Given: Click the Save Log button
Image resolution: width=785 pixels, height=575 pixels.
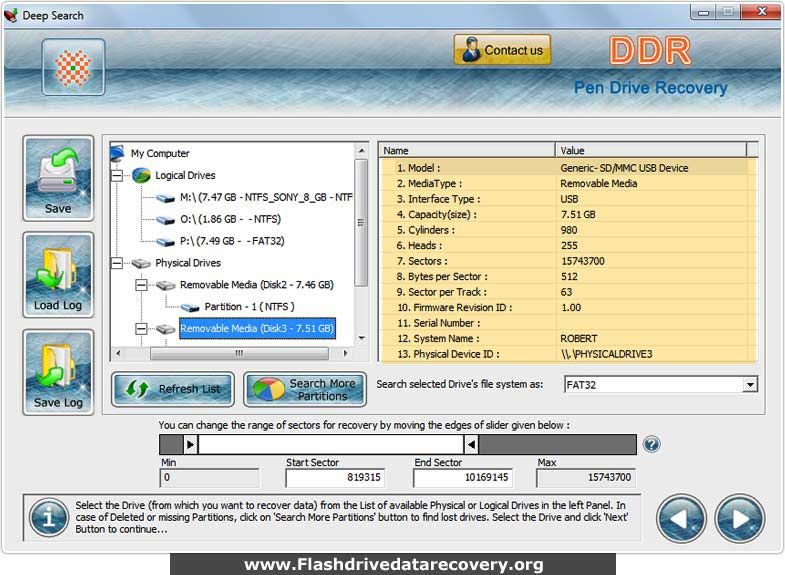Looking at the screenshot, I should [58, 372].
